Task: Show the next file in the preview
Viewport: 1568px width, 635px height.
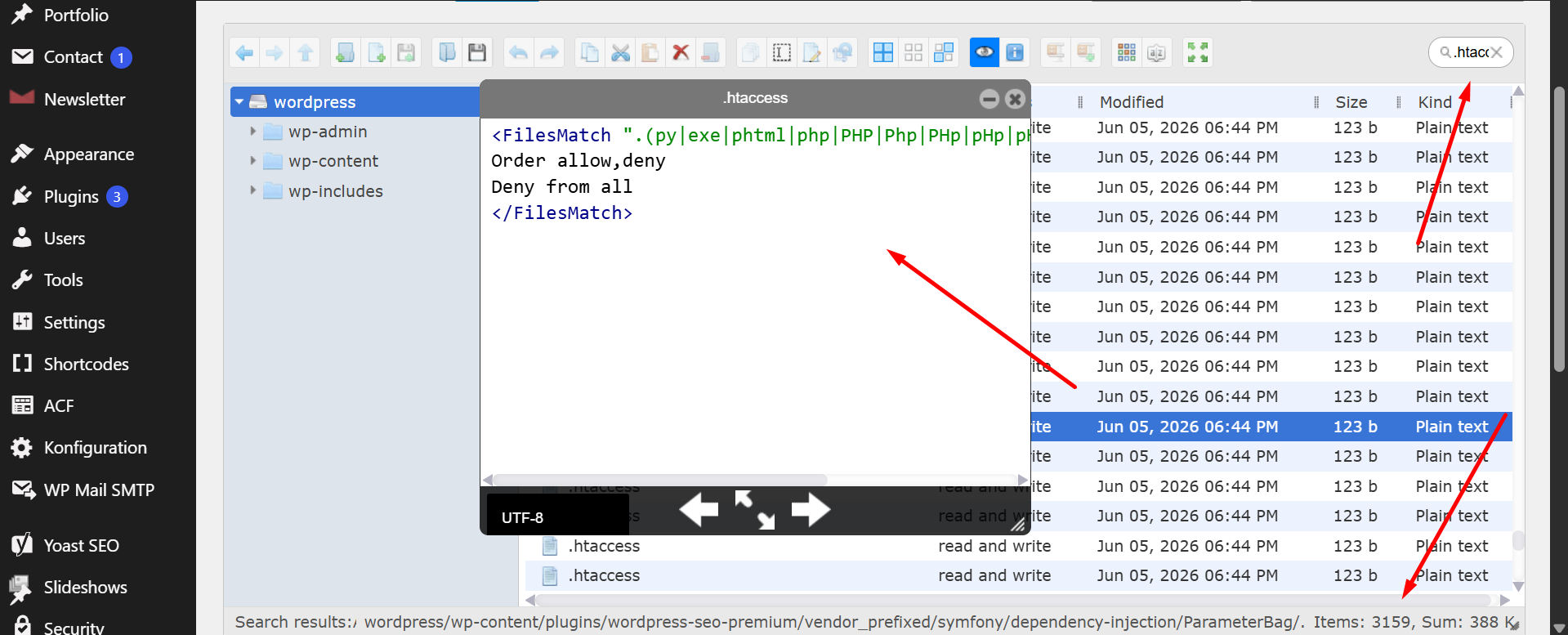Action: coord(811,510)
